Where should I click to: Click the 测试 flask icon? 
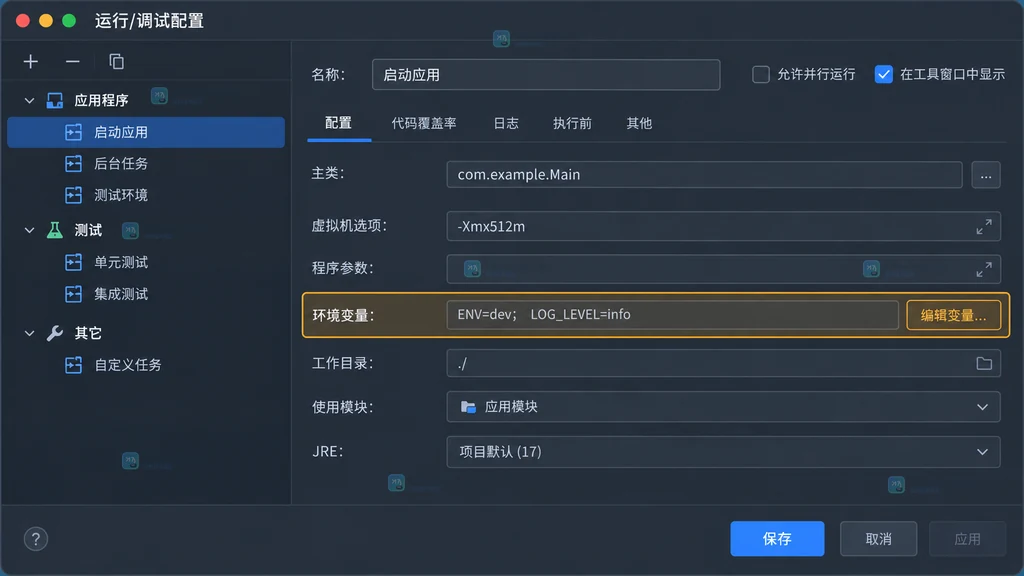[55, 230]
